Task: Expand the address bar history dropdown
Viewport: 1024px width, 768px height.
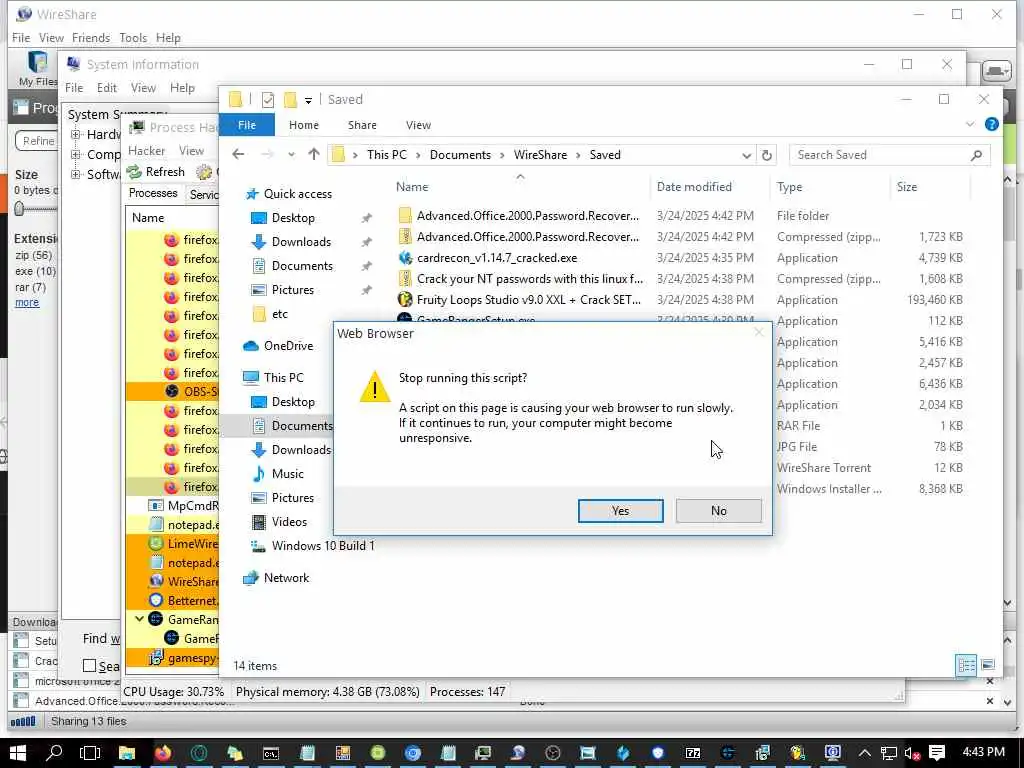Action: pos(746,155)
